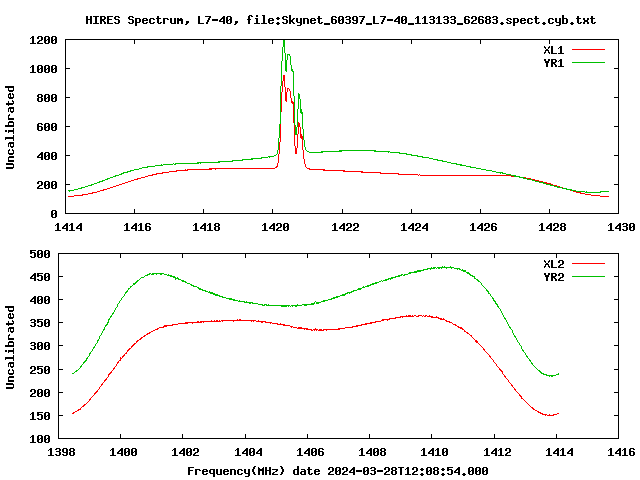This screenshot has height=480, width=640.
Task: Click the 800 y-axis tick label
Action: pyautogui.click(x=47, y=98)
